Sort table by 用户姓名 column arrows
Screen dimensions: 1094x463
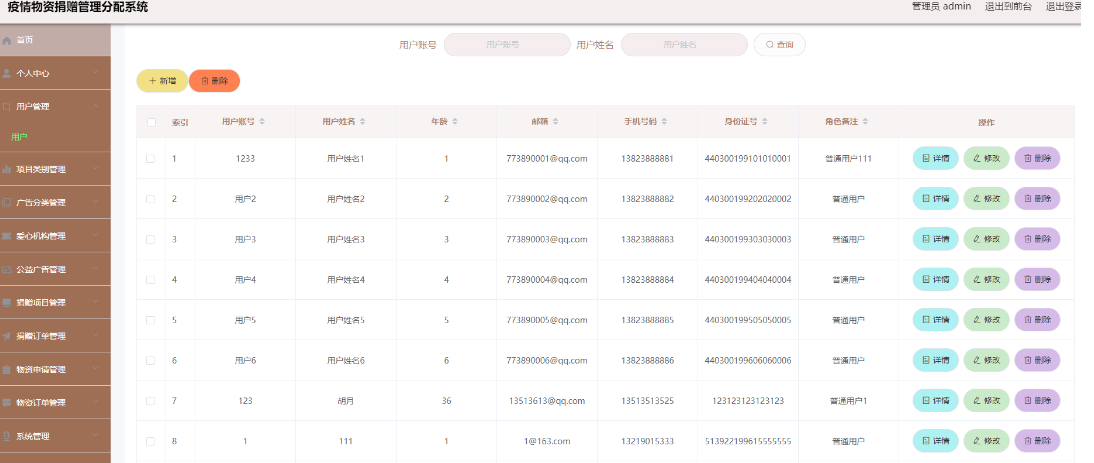point(363,122)
